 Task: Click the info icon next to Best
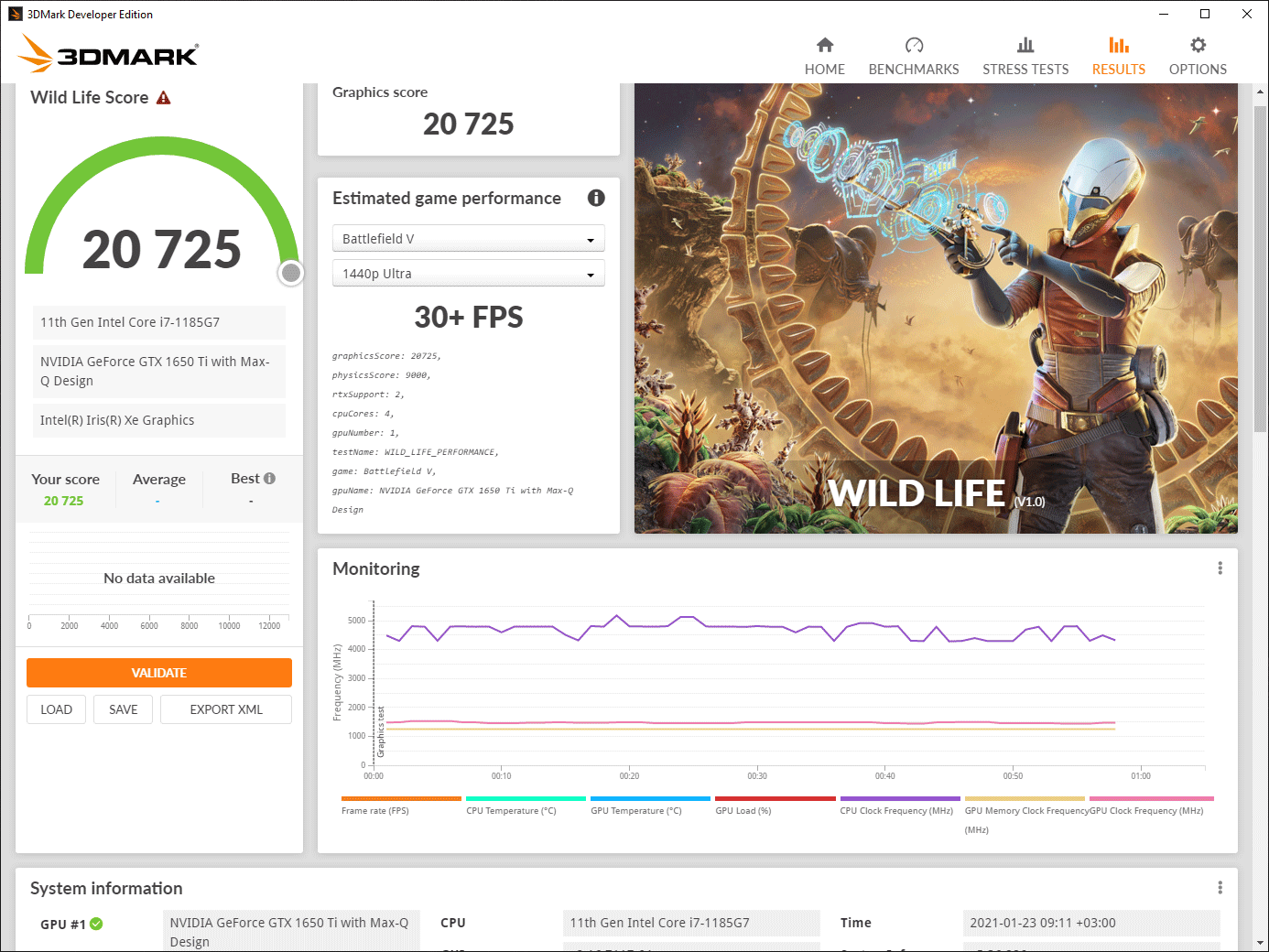coord(269,479)
